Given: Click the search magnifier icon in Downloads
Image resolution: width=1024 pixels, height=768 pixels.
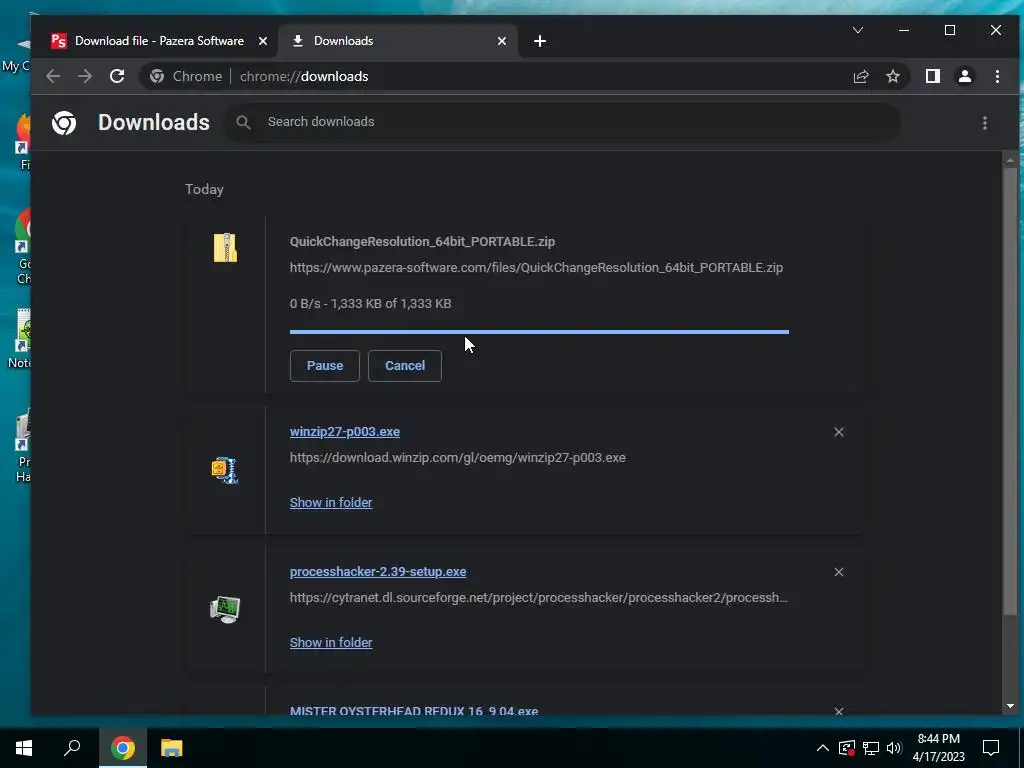Looking at the screenshot, I should 244,122.
